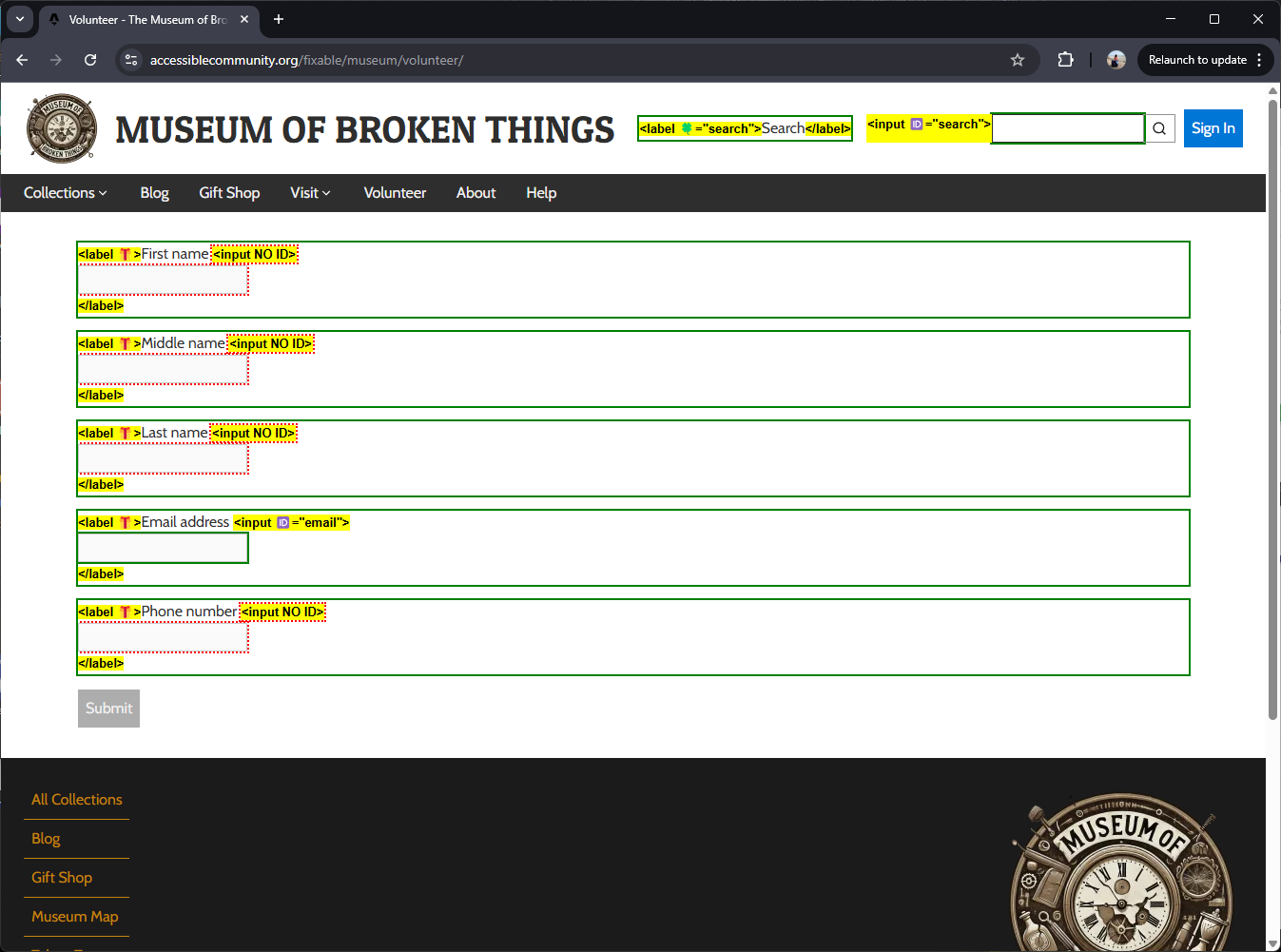Bookmark this page with the star icon
Image resolution: width=1281 pixels, height=952 pixels.
[x=1018, y=60]
